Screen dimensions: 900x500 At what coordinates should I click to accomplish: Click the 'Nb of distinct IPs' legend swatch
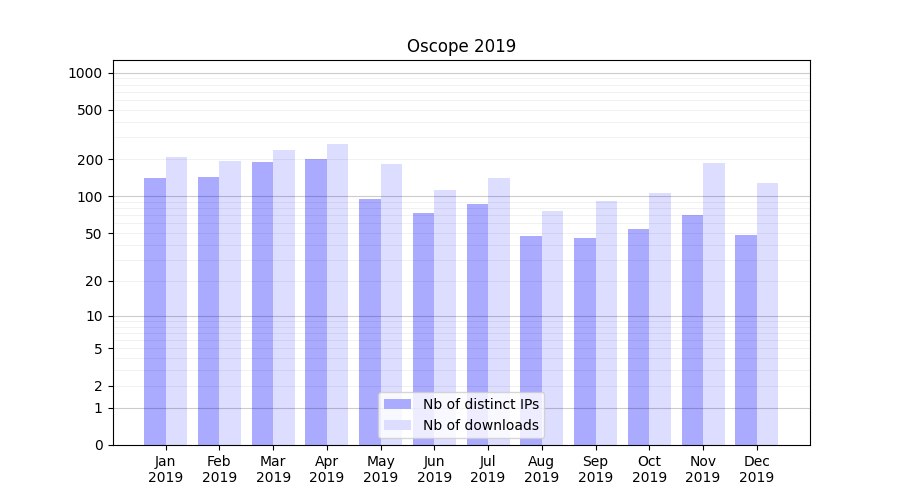tap(397, 404)
